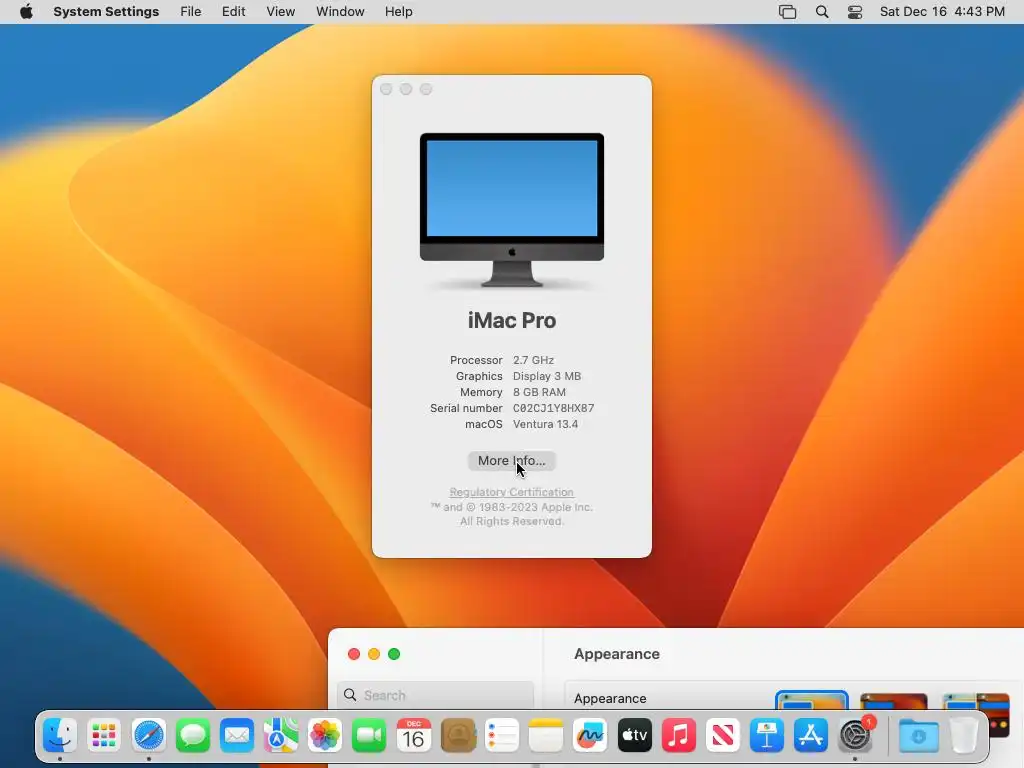Select the Light appearance thumbnail

[812, 701]
